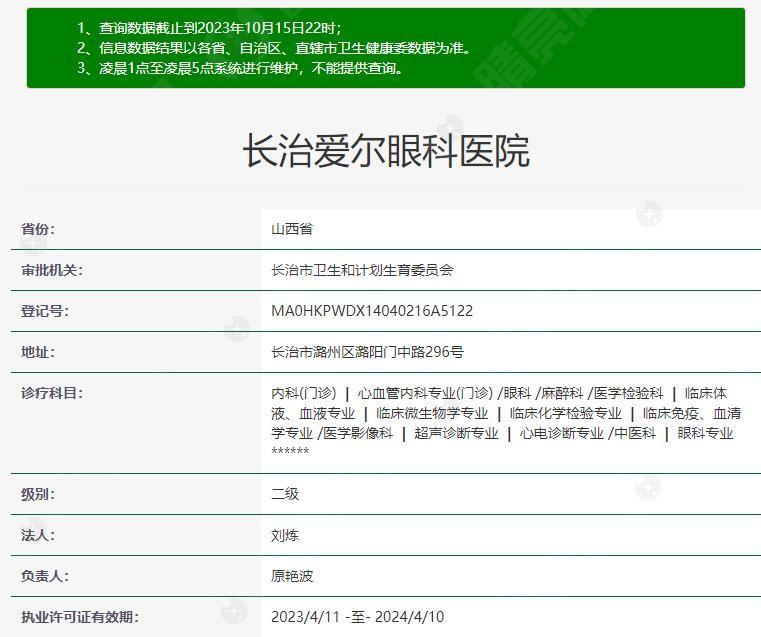Select registration number MA0HKPWDX14040216A5122
The height and width of the screenshot is (637, 761).
(x=372, y=310)
